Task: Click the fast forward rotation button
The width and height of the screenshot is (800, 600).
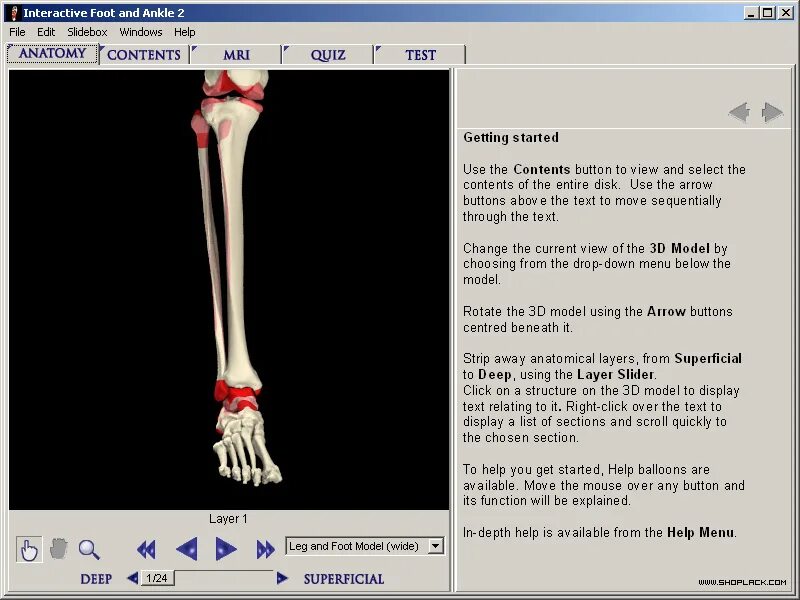Action: (266, 549)
